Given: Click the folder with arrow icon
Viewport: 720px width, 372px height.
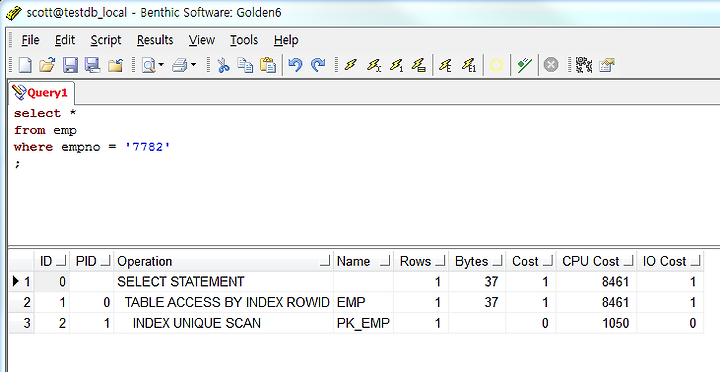Looking at the screenshot, I should [115, 65].
